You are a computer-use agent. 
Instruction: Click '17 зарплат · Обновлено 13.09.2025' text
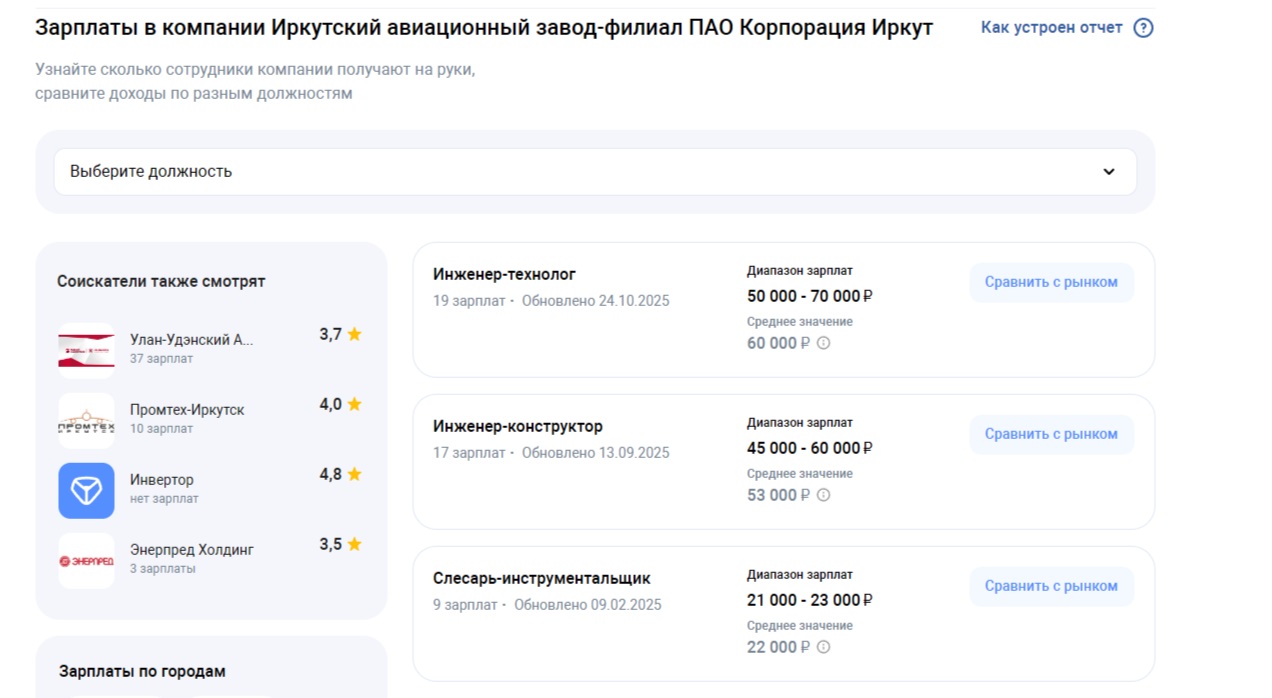[x=551, y=453]
